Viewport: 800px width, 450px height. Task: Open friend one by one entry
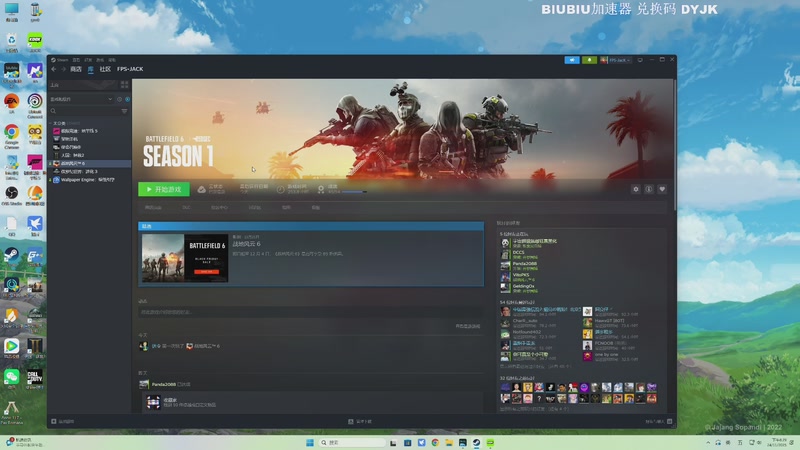pyautogui.click(x=609, y=357)
